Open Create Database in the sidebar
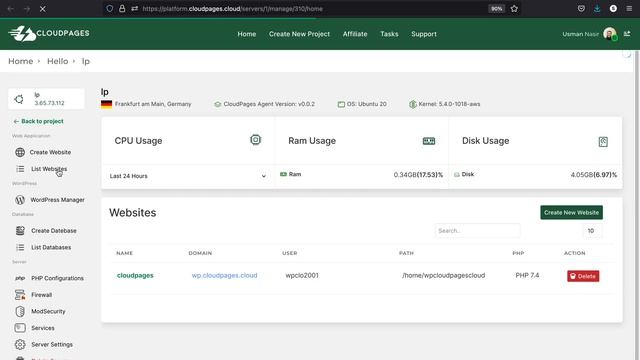Viewport: 640px width, 360px height. [54, 231]
